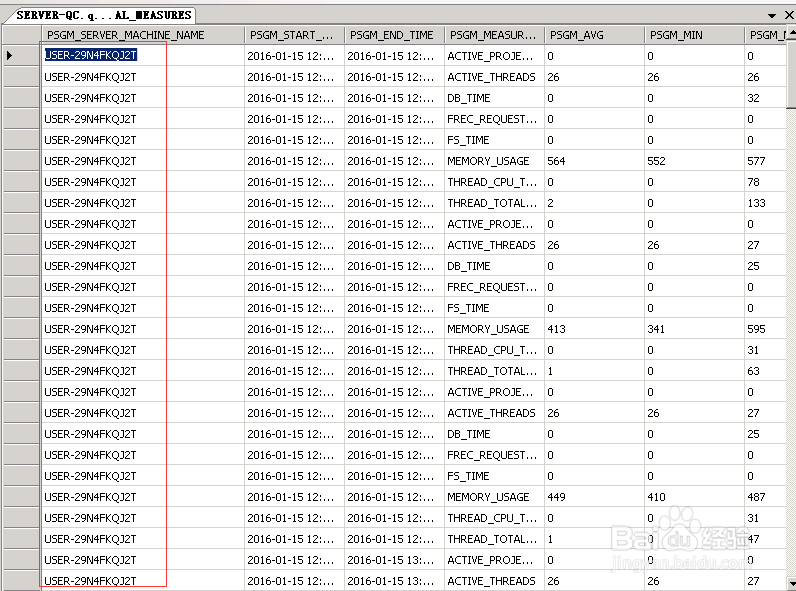
Task: Select the cell showing 63
Action: (x=766, y=371)
